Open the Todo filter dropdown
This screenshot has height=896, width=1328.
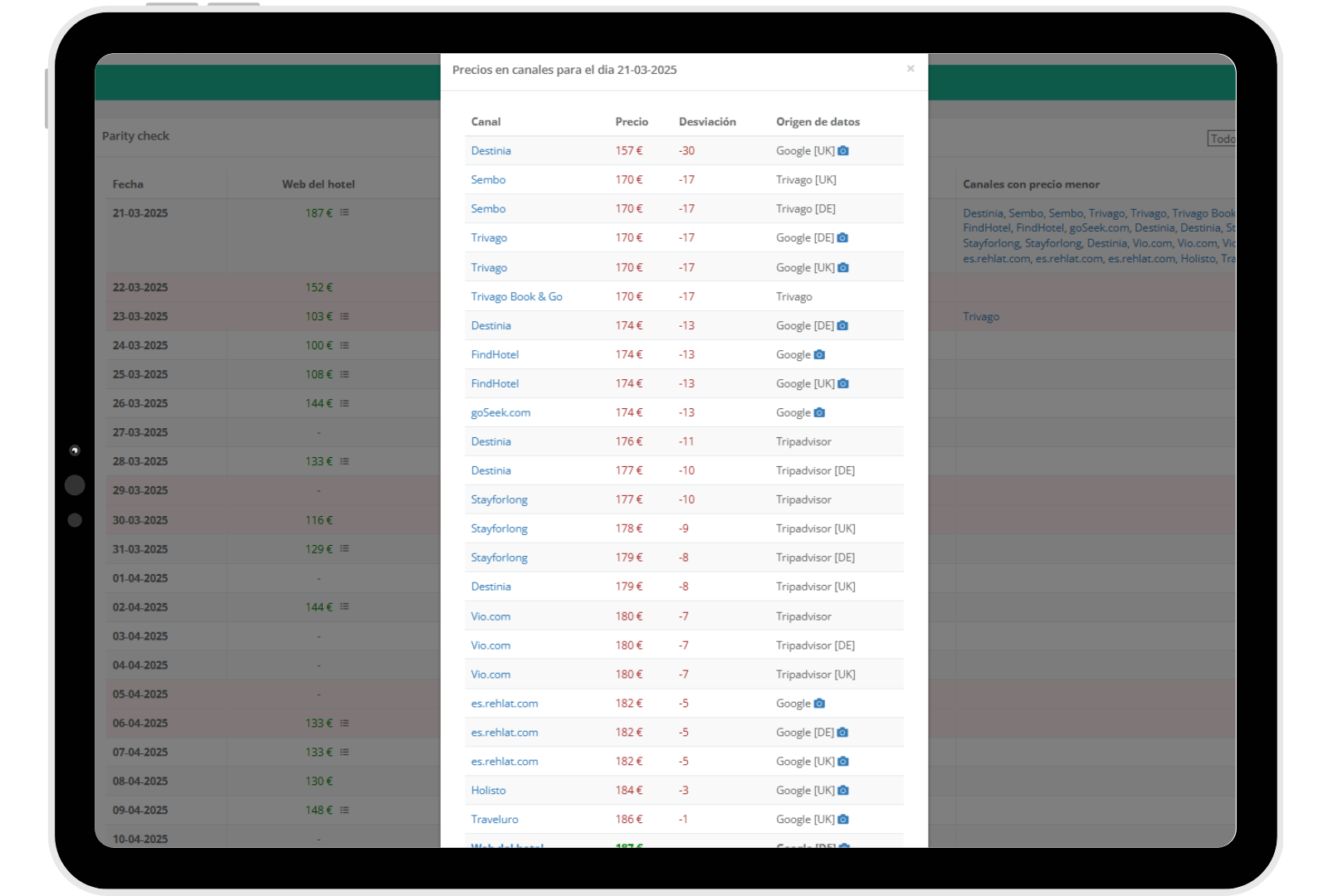pos(1222,139)
